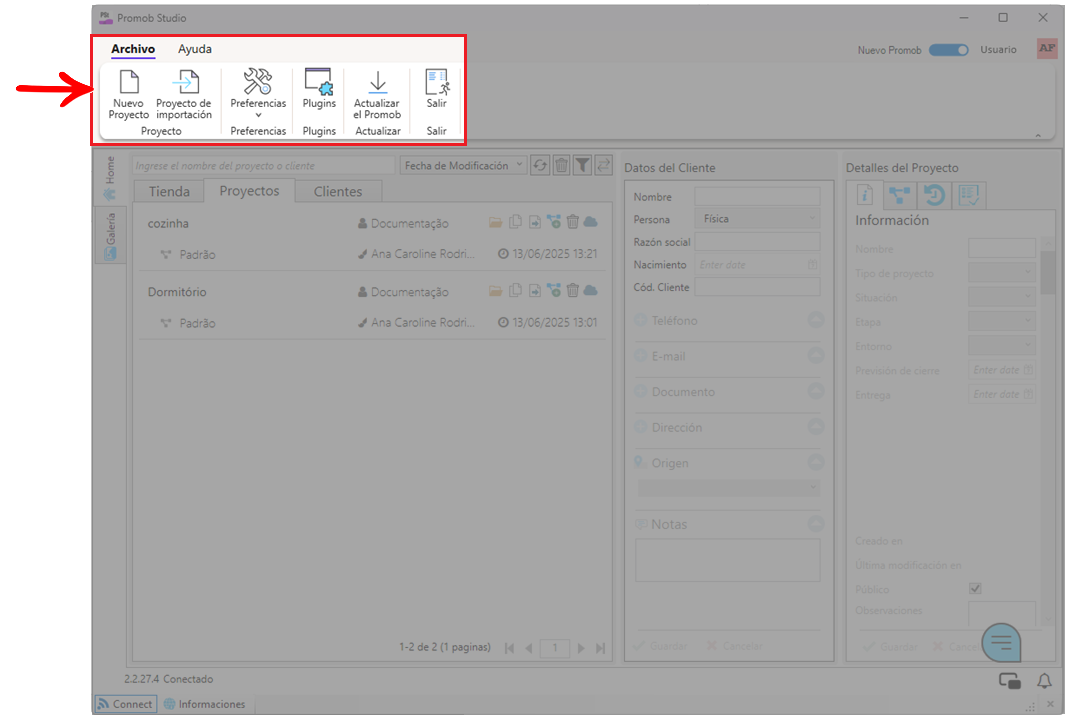Open the checklist tab in project details

(x=969, y=196)
